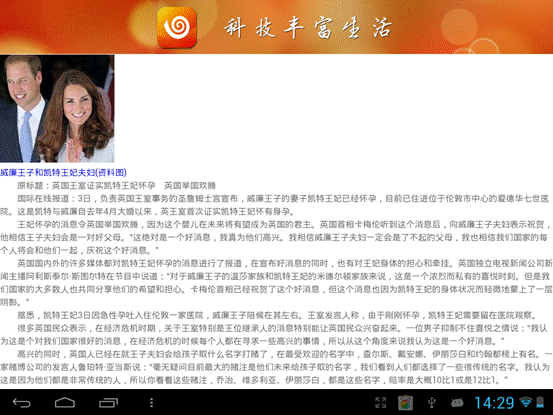Open the 14:29 clock display

(x=494, y=403)
